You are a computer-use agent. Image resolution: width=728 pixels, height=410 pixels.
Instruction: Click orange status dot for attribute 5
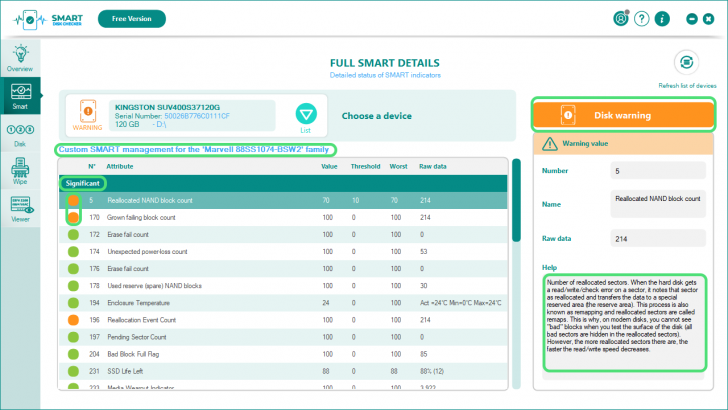(x=73, y=201)
